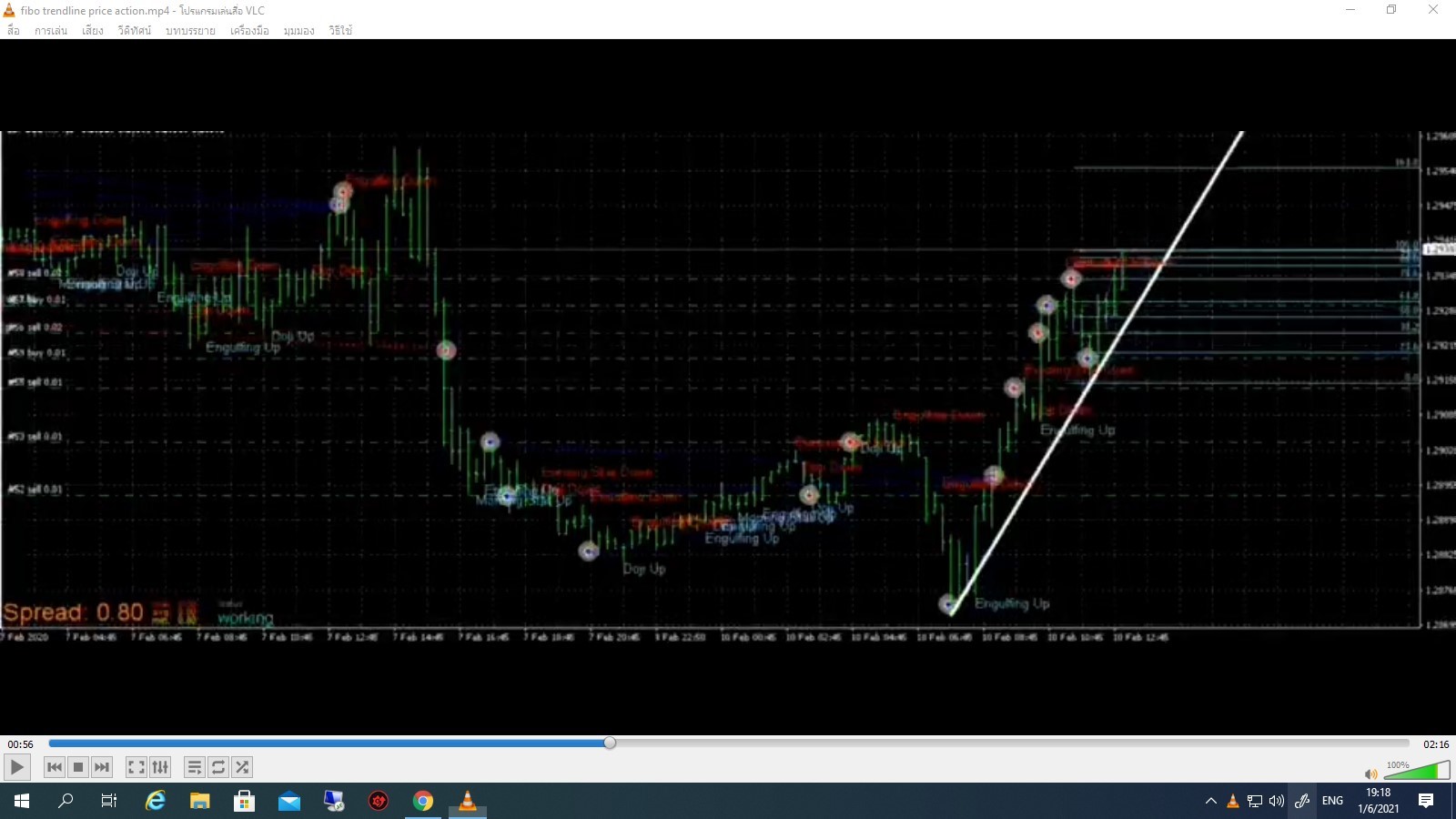Show the playlist panel

pyautogui.click(x=195, y=767)
